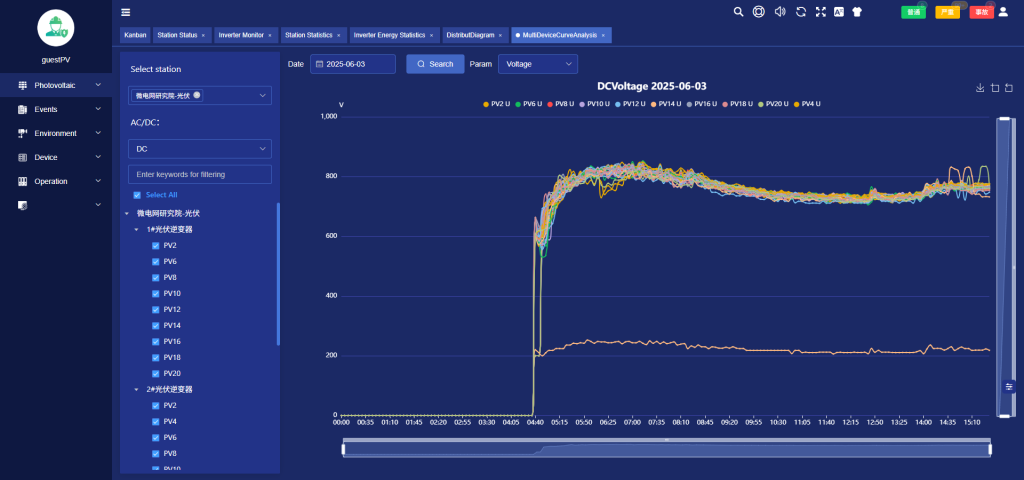The image size is (1024, 480).
Task: Uncheck PV4 under 2#光伏逆变器
Action: coord(155,421)
